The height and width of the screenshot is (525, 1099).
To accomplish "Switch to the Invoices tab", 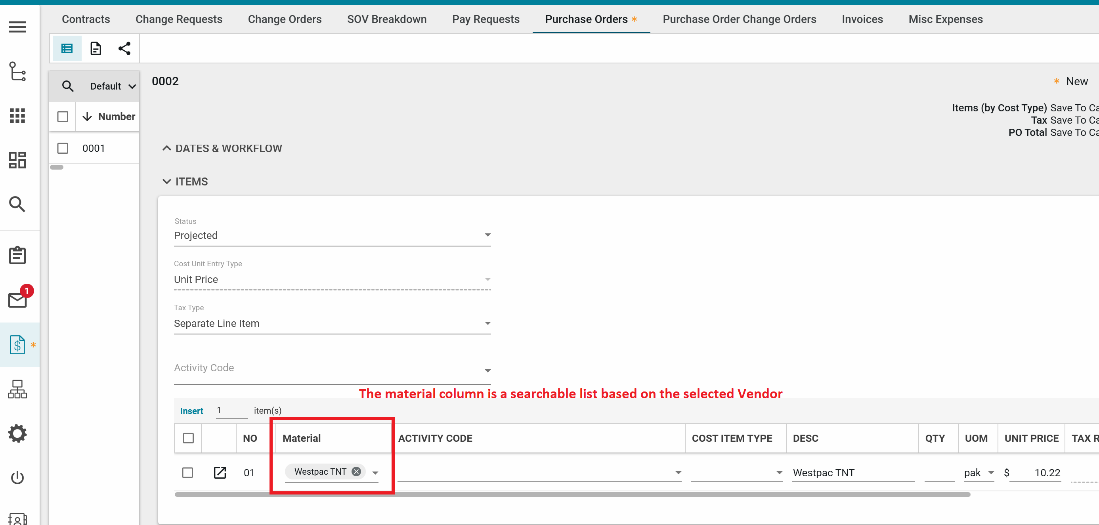I will click(x=862, y=19).
